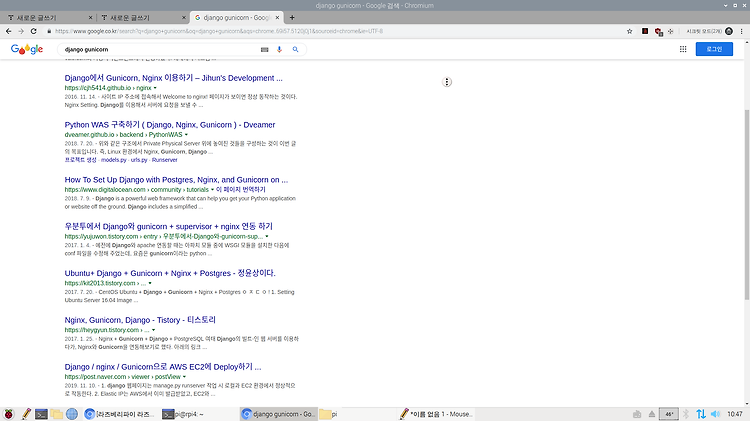Click the taskbar clock showing 10:47
This screenshot has width=750, height=421.
tap(735, 414)
